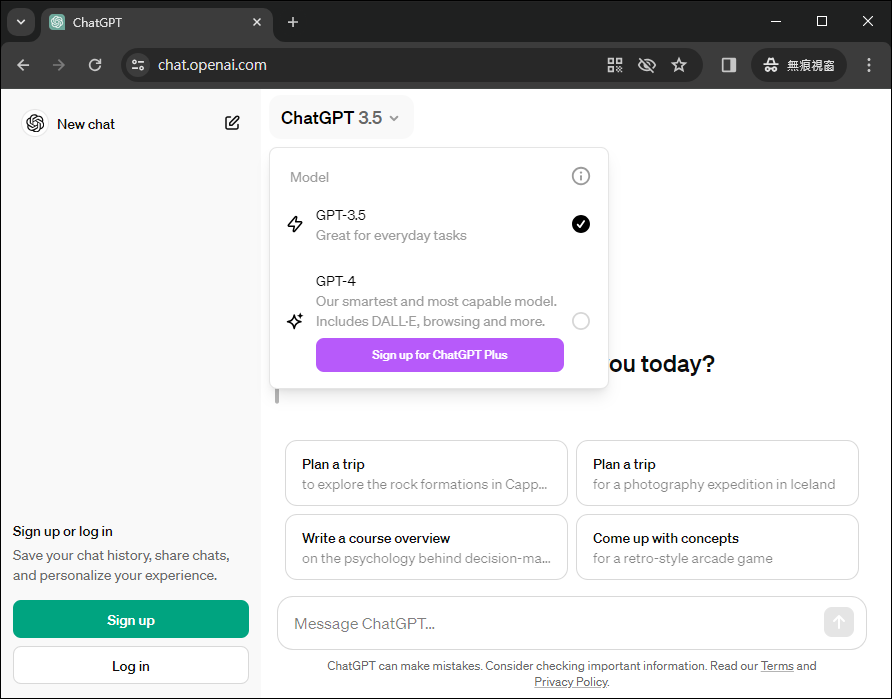The width and height of the screenshot is (892, 699).
Task: Click the GPT-3.5 lightning bolt icon
Action: tap(295, 224)
